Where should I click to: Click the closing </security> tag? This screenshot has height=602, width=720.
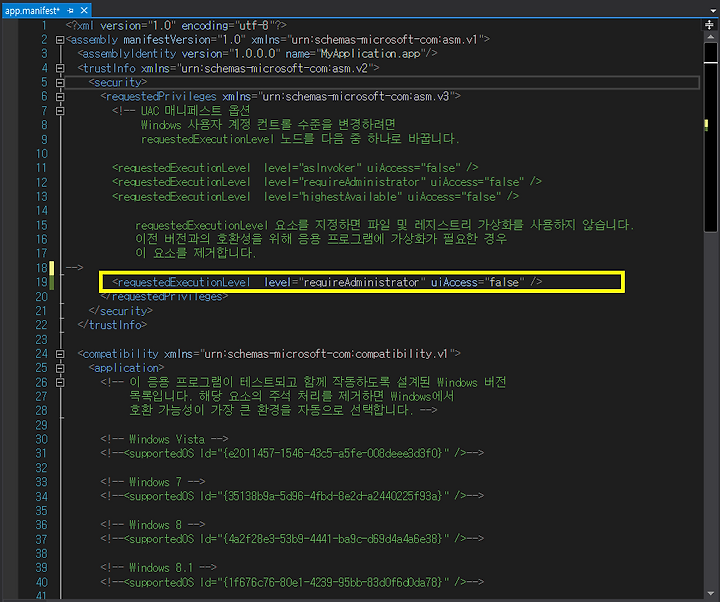(x=121, y=311)
